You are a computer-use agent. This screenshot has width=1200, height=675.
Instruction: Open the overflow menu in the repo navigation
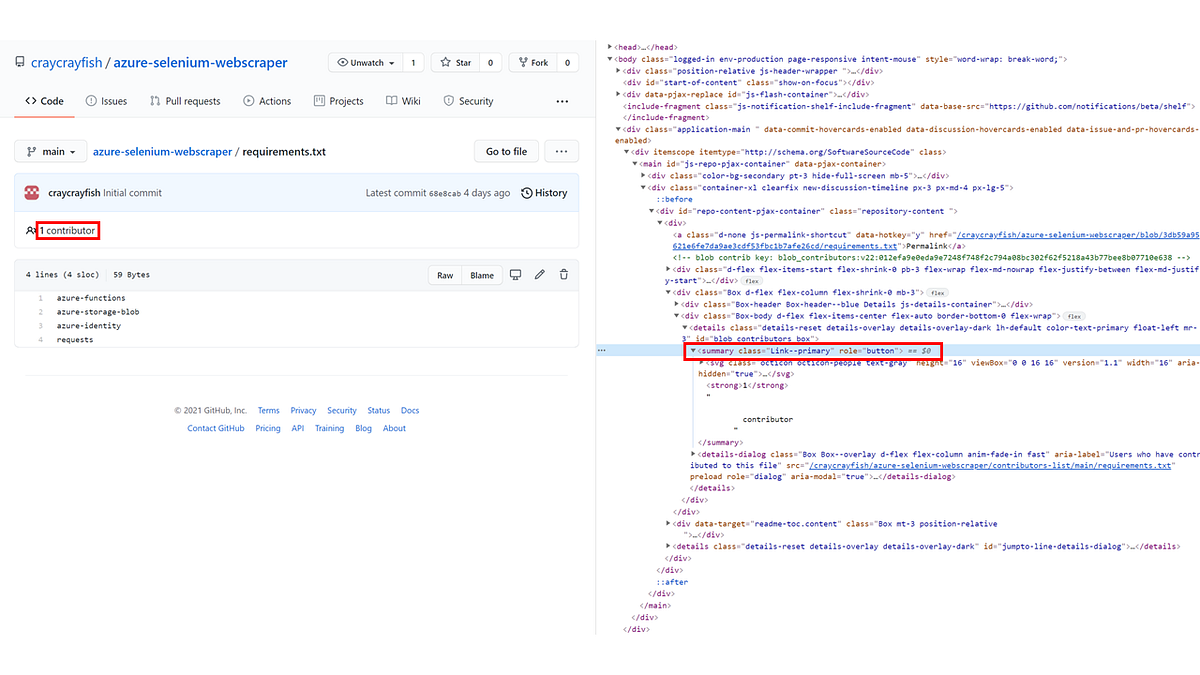point(562,101)
